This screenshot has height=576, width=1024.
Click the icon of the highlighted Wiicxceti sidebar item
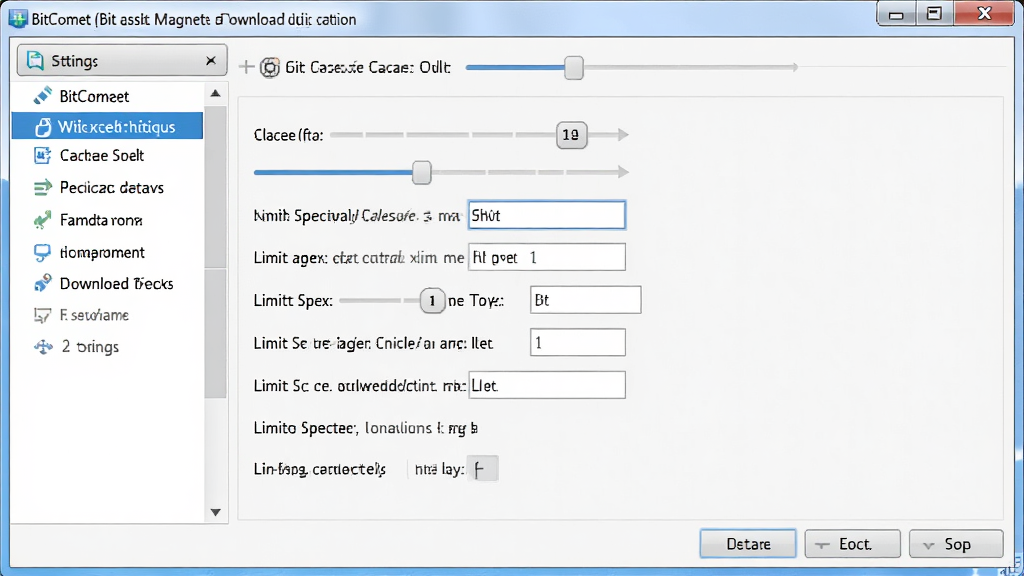[43, 127]
